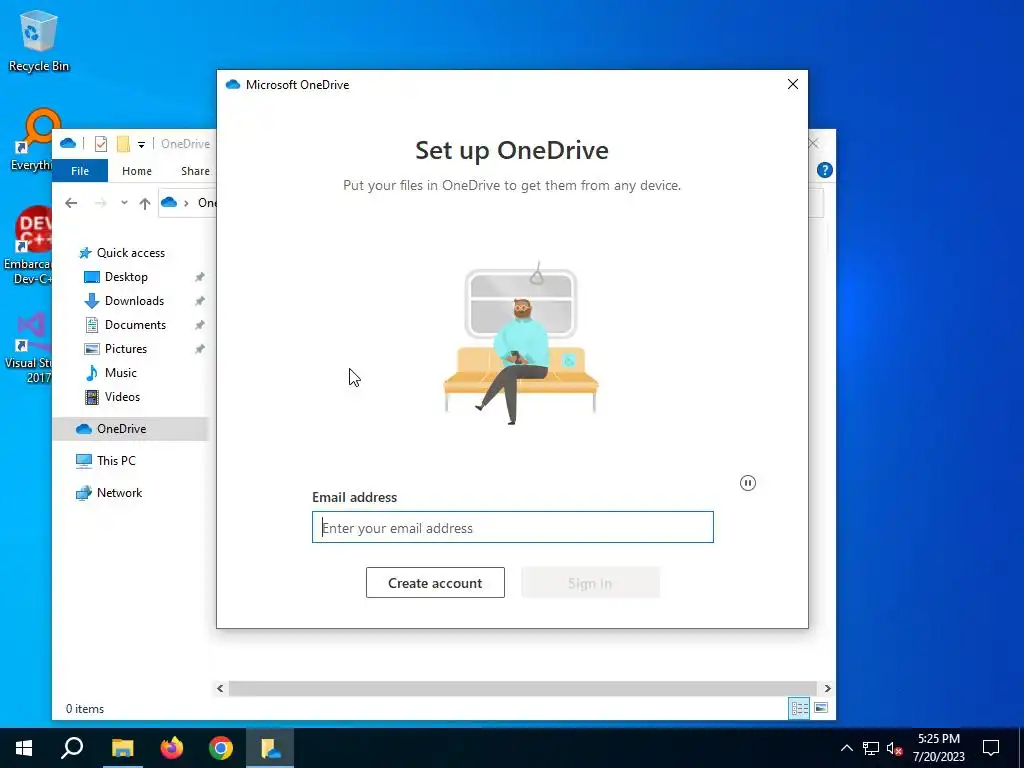Open Customize Quick Access Toolbar dropdown
The height and width of the screenshot is (768, 1024).
141,144
